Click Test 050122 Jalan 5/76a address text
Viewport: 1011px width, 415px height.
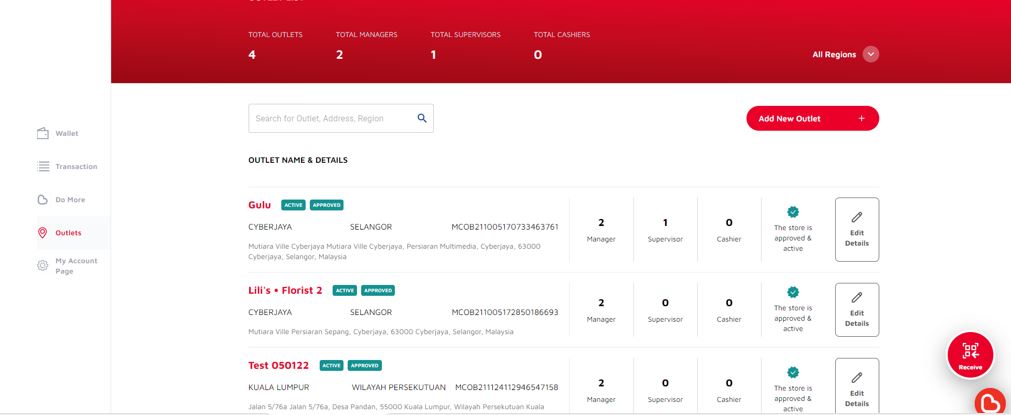[x=396, y=407]
